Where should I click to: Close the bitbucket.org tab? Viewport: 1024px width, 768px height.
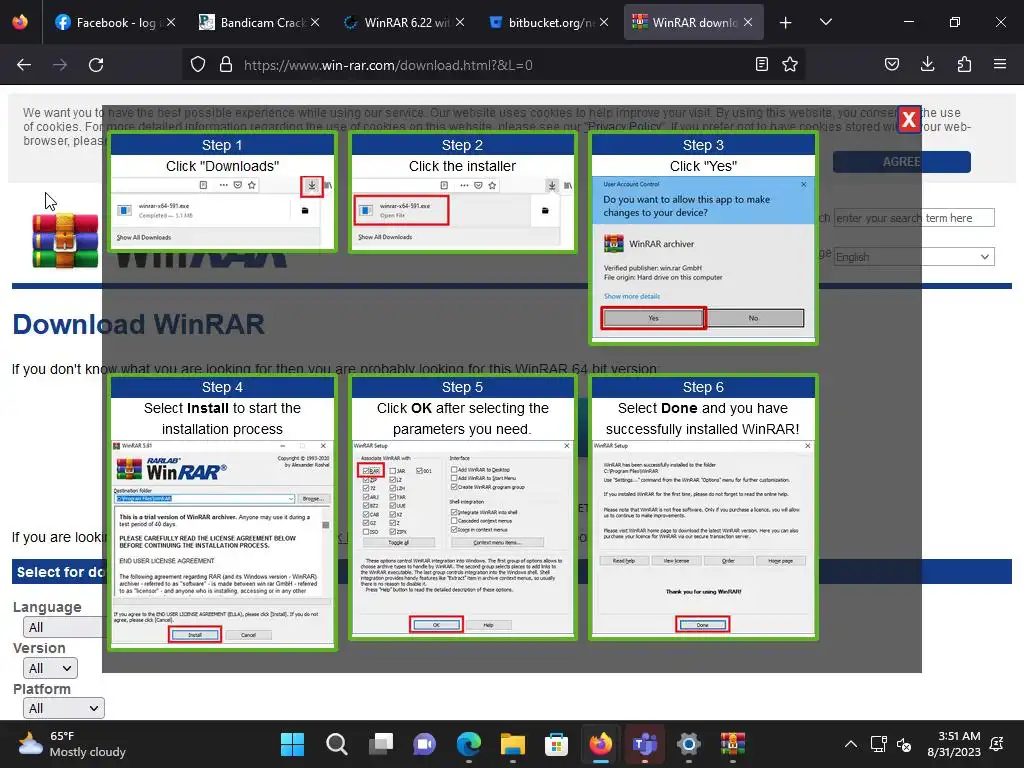[x=604, y=22]
